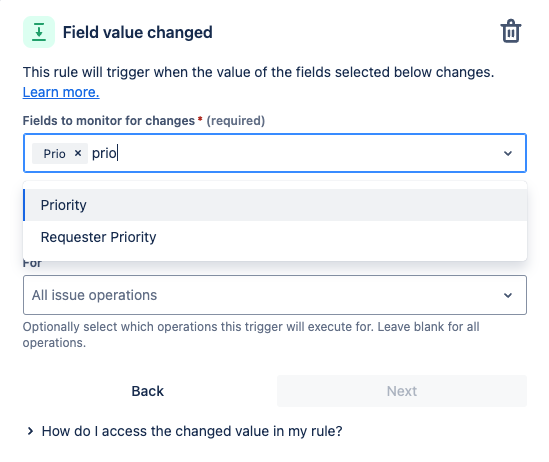Screen dimensions: 549x462
Task: Click the green Field value changed icon
Action: pyautogui.click(x=39, y=32)
